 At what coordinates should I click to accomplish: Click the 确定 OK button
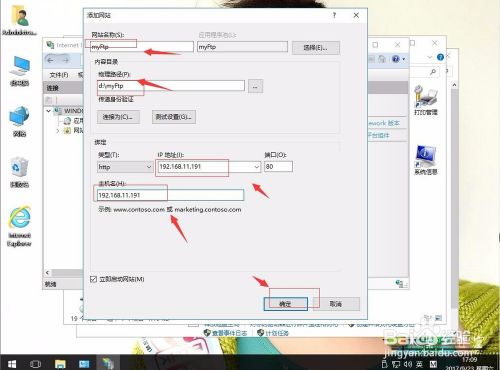pos(285,304)
